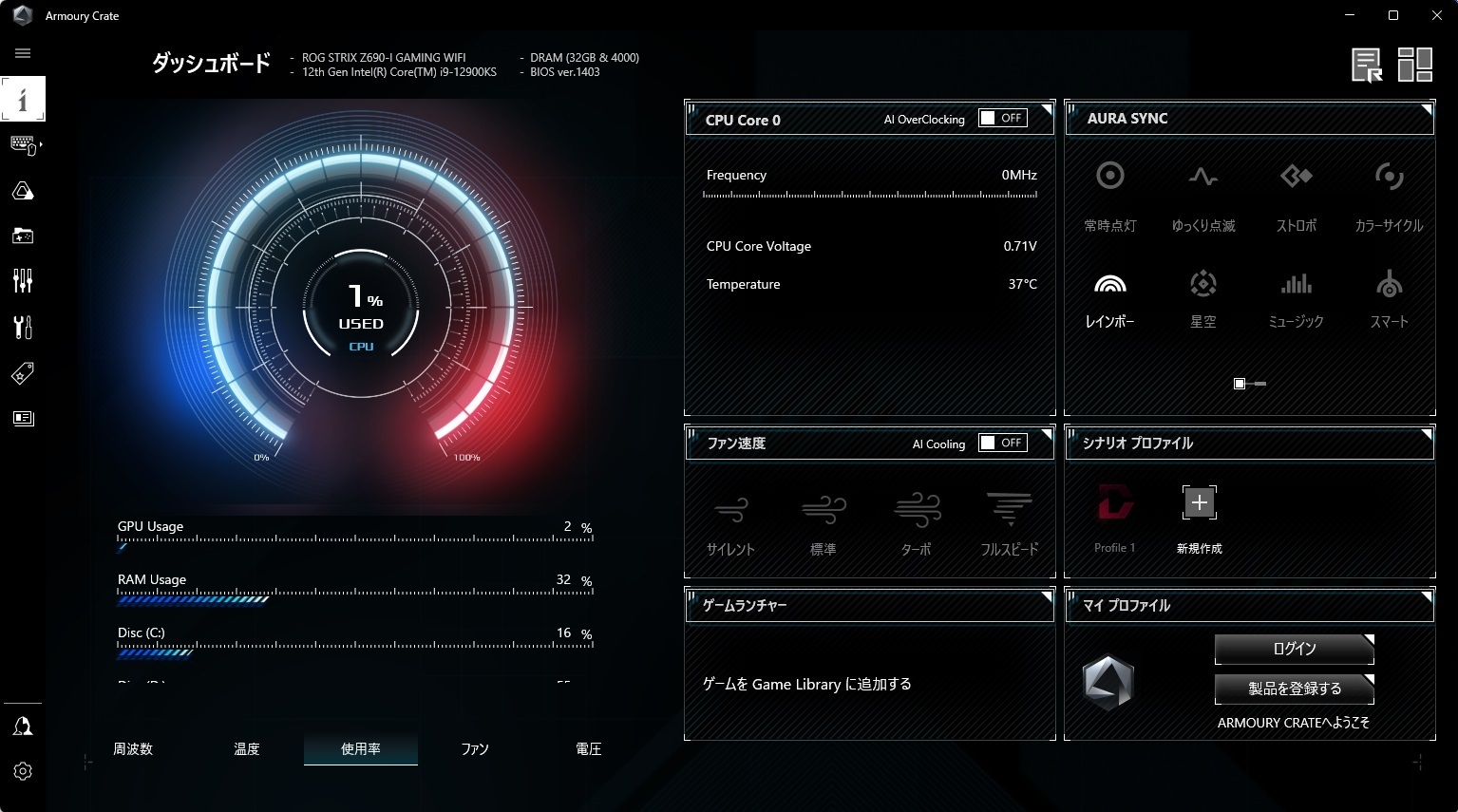Click the AURA SYNC page indicator

1250,384
